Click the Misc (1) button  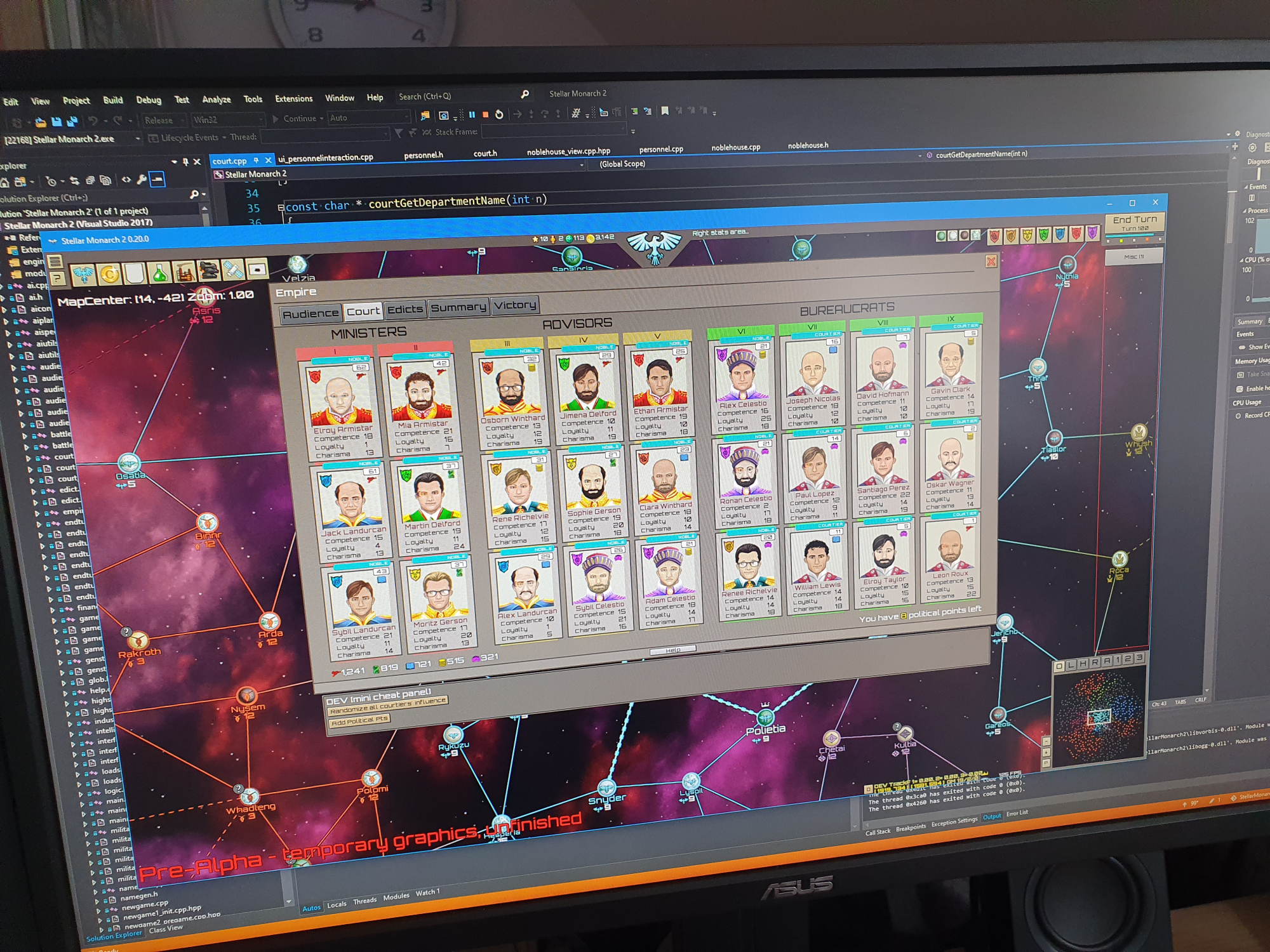click(1134, 256)
